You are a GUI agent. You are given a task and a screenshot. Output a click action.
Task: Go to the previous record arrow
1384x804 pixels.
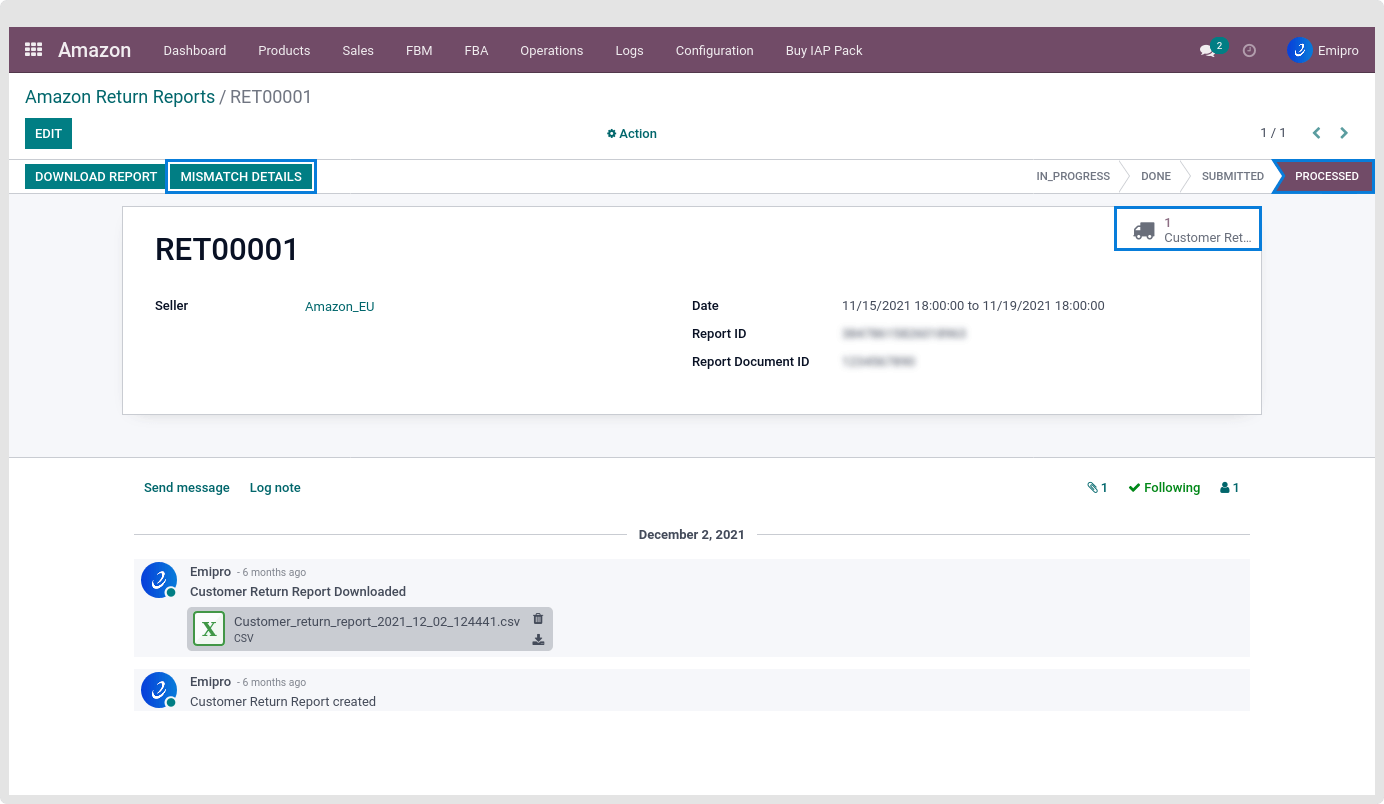pos(1316,133)
